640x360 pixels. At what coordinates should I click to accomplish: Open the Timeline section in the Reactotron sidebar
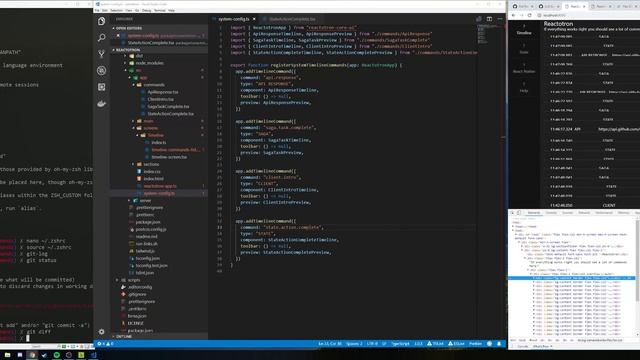[524, 30]
